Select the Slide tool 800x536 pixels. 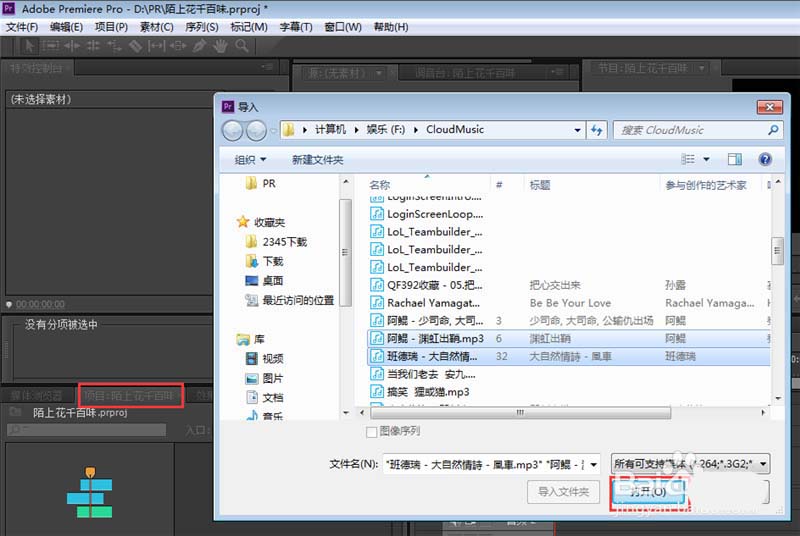coord(178,46)
